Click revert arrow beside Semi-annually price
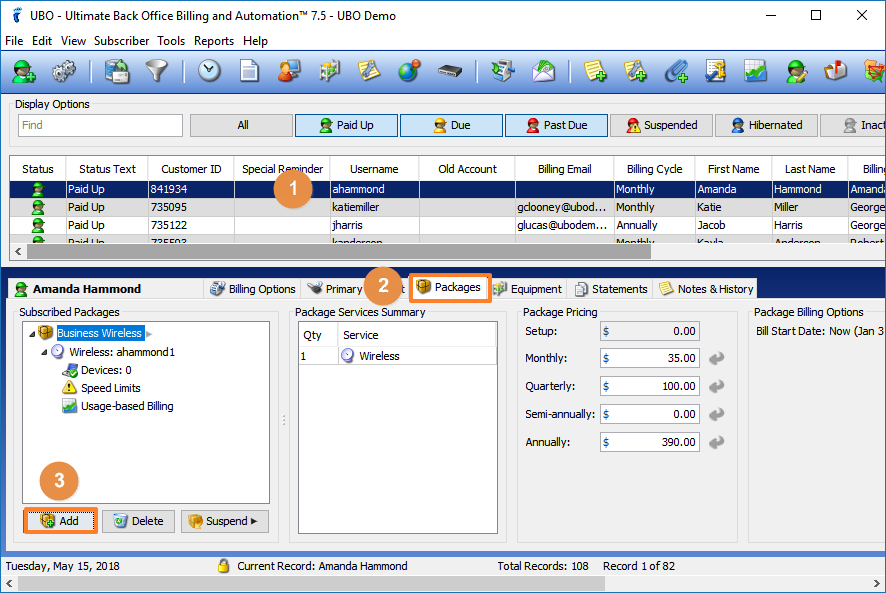Image resolution: width=886 pixels, height=593 pixels. point(716,414)
